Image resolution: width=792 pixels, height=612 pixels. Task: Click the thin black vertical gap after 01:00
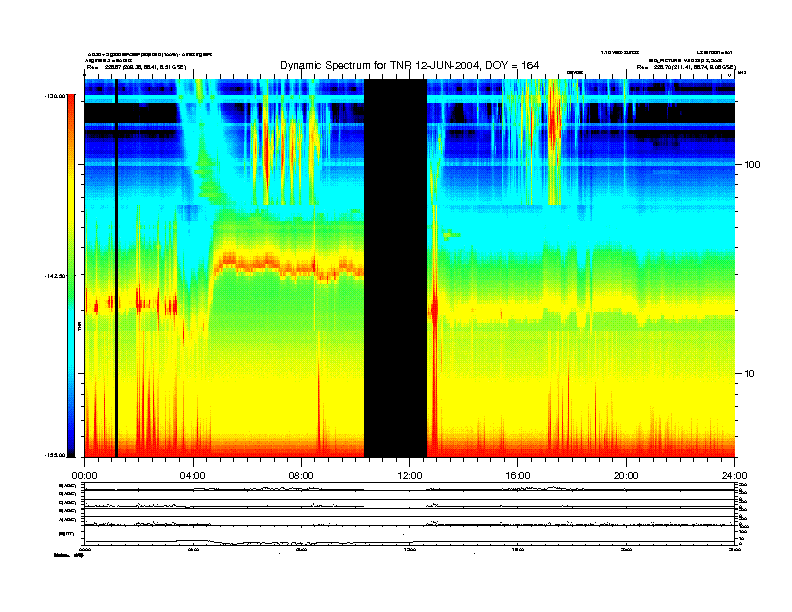pyautogui.click(x=116, y=268)
